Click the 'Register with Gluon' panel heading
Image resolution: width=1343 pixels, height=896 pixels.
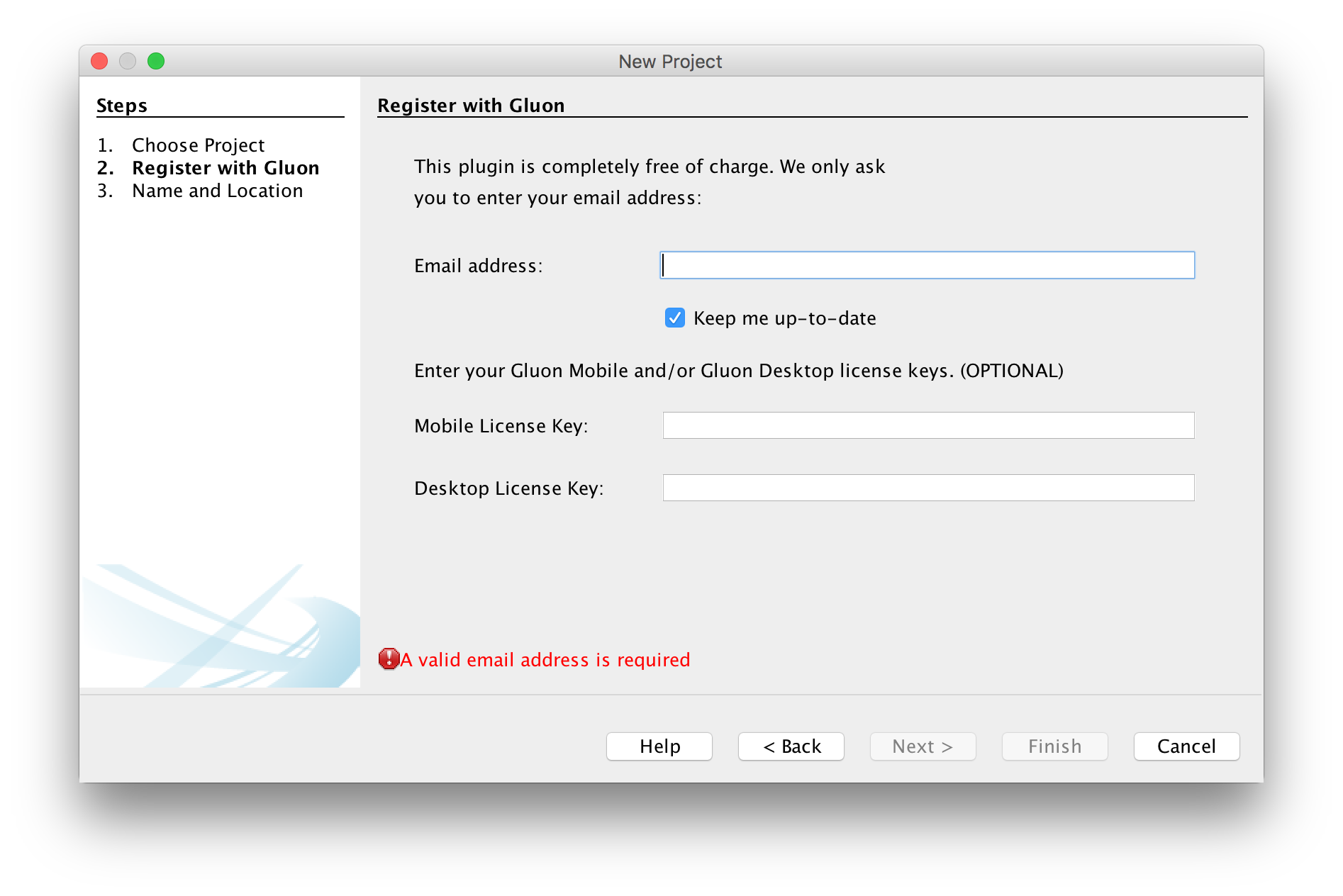(471, 106)
